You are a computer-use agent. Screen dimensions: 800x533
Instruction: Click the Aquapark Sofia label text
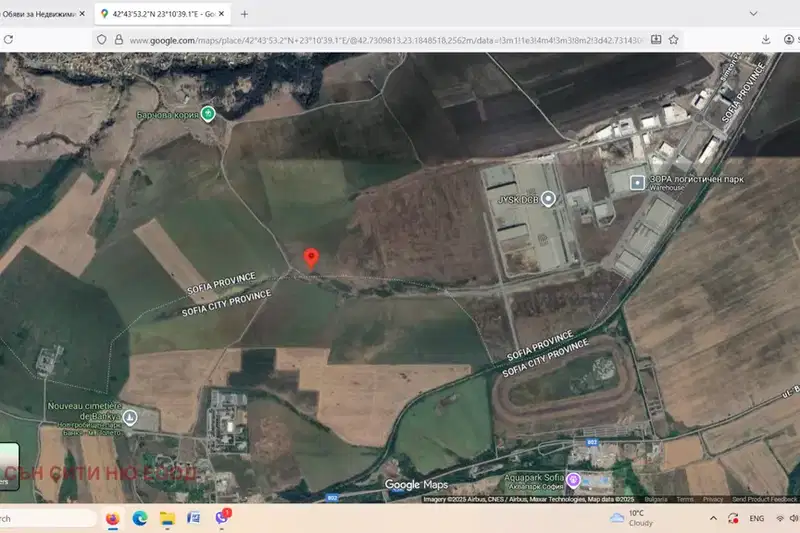coord(534,477)
